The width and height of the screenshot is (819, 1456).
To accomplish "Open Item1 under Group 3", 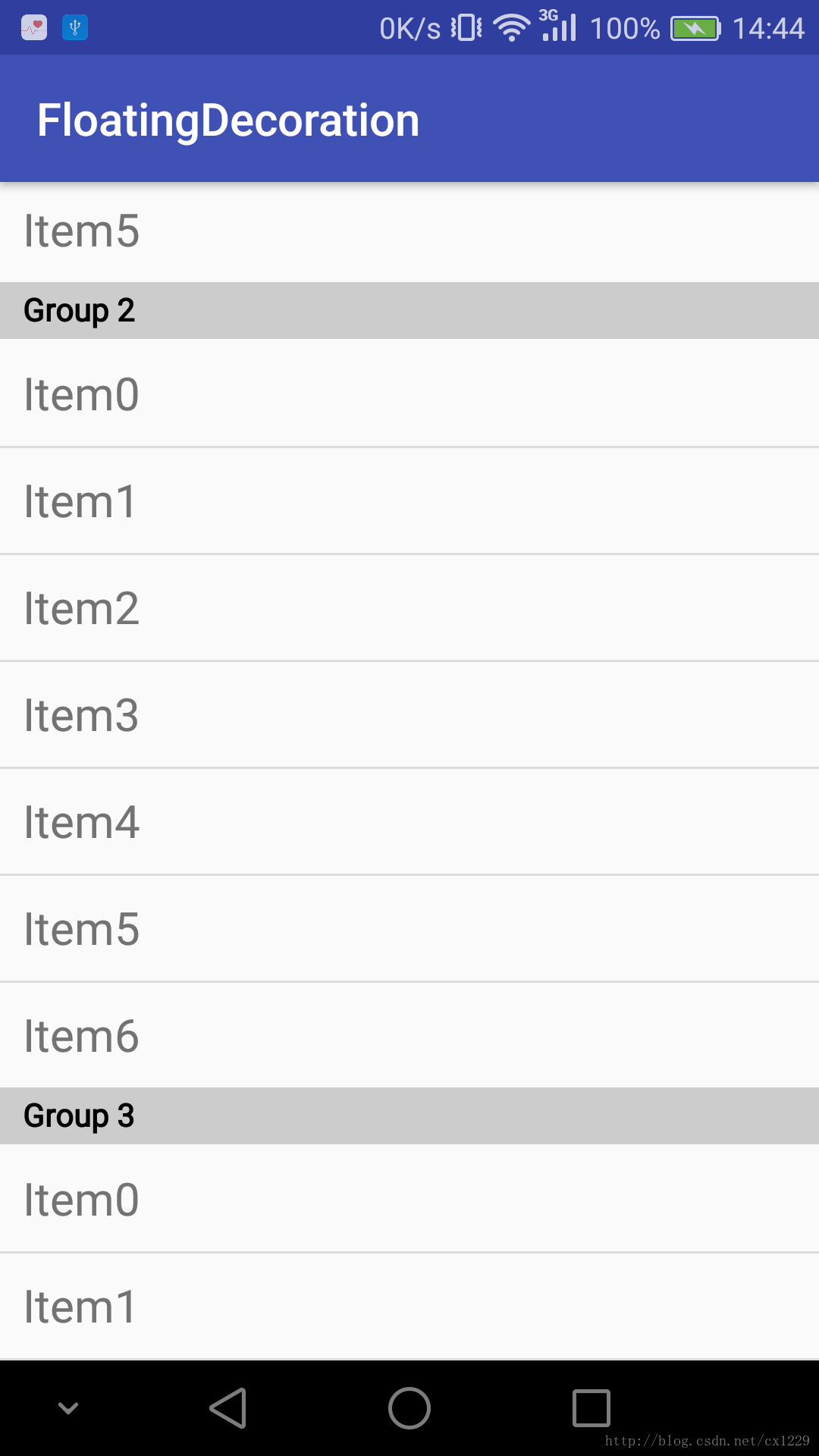I will tap(409, 1306).
